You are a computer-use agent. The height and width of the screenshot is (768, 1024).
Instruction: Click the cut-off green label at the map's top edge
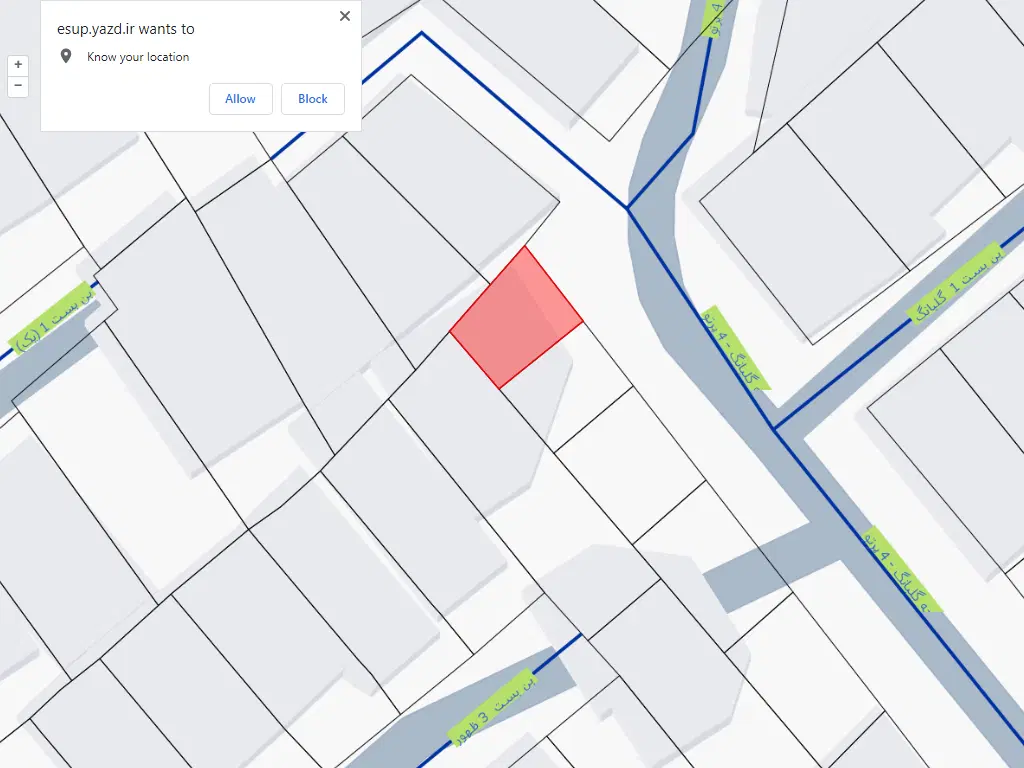click(x=716, y=18)
